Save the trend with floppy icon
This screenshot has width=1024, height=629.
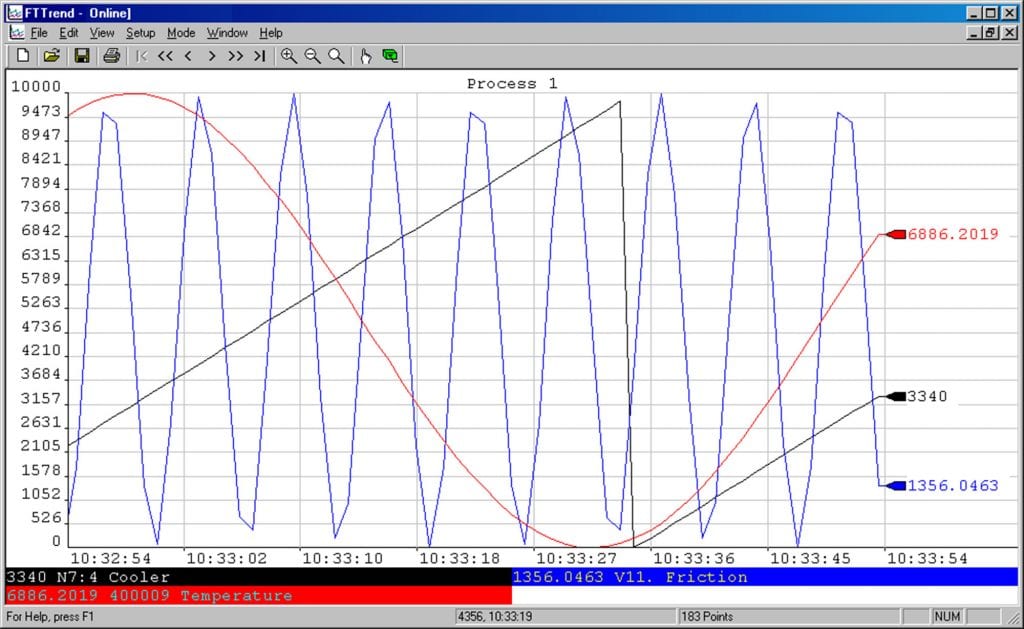tap(82, 56)
